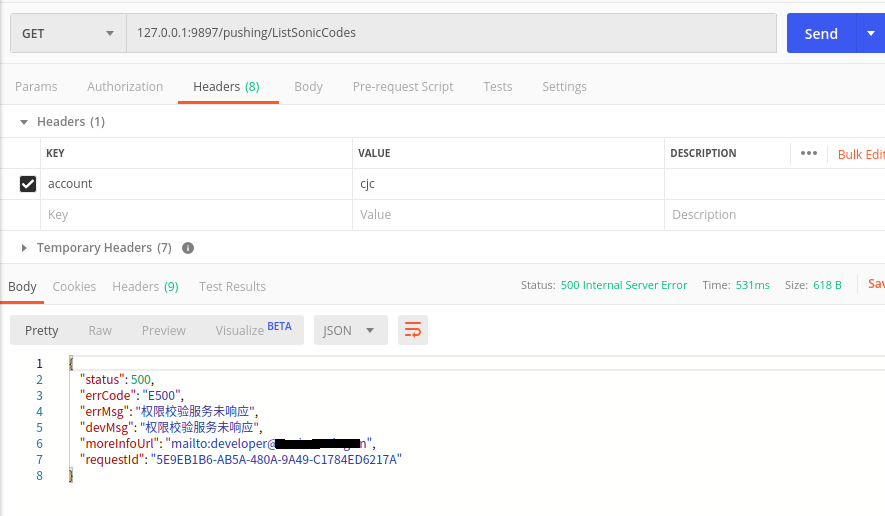Click the errMsg value text
The height and width of the screenshot is (516, 885).
coord(195,412)
